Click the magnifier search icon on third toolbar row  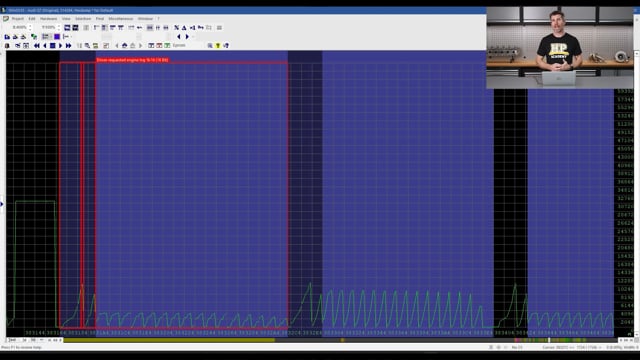(x=87, y=46)
